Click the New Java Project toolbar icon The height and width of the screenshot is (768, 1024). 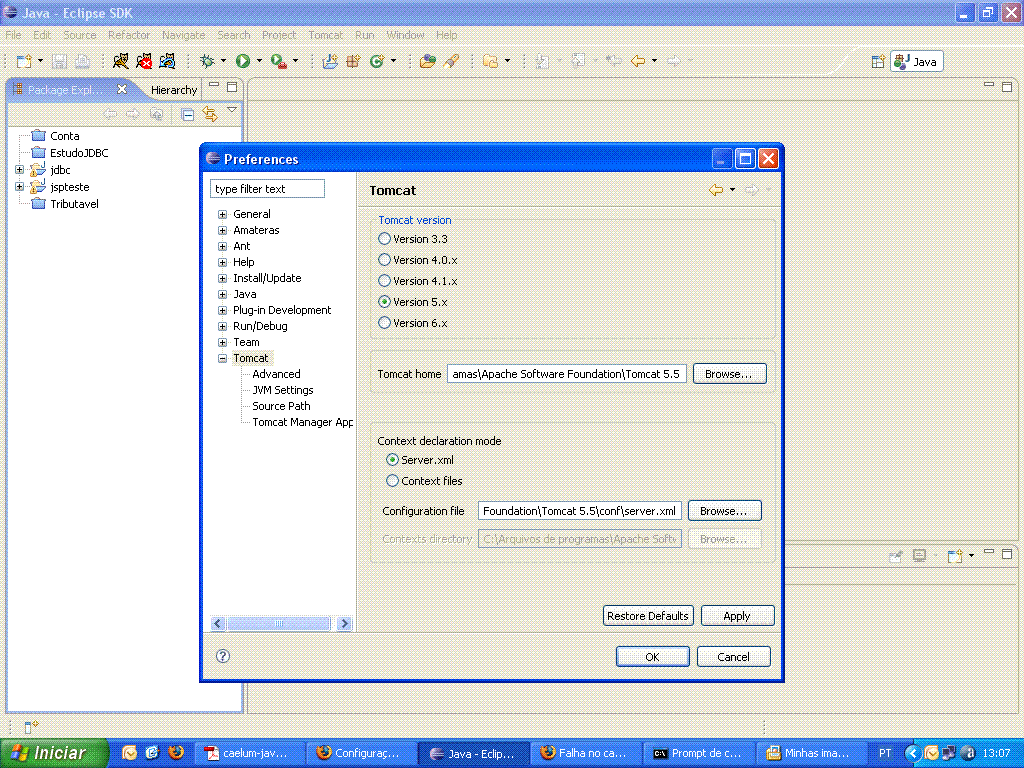click(330, 61)
